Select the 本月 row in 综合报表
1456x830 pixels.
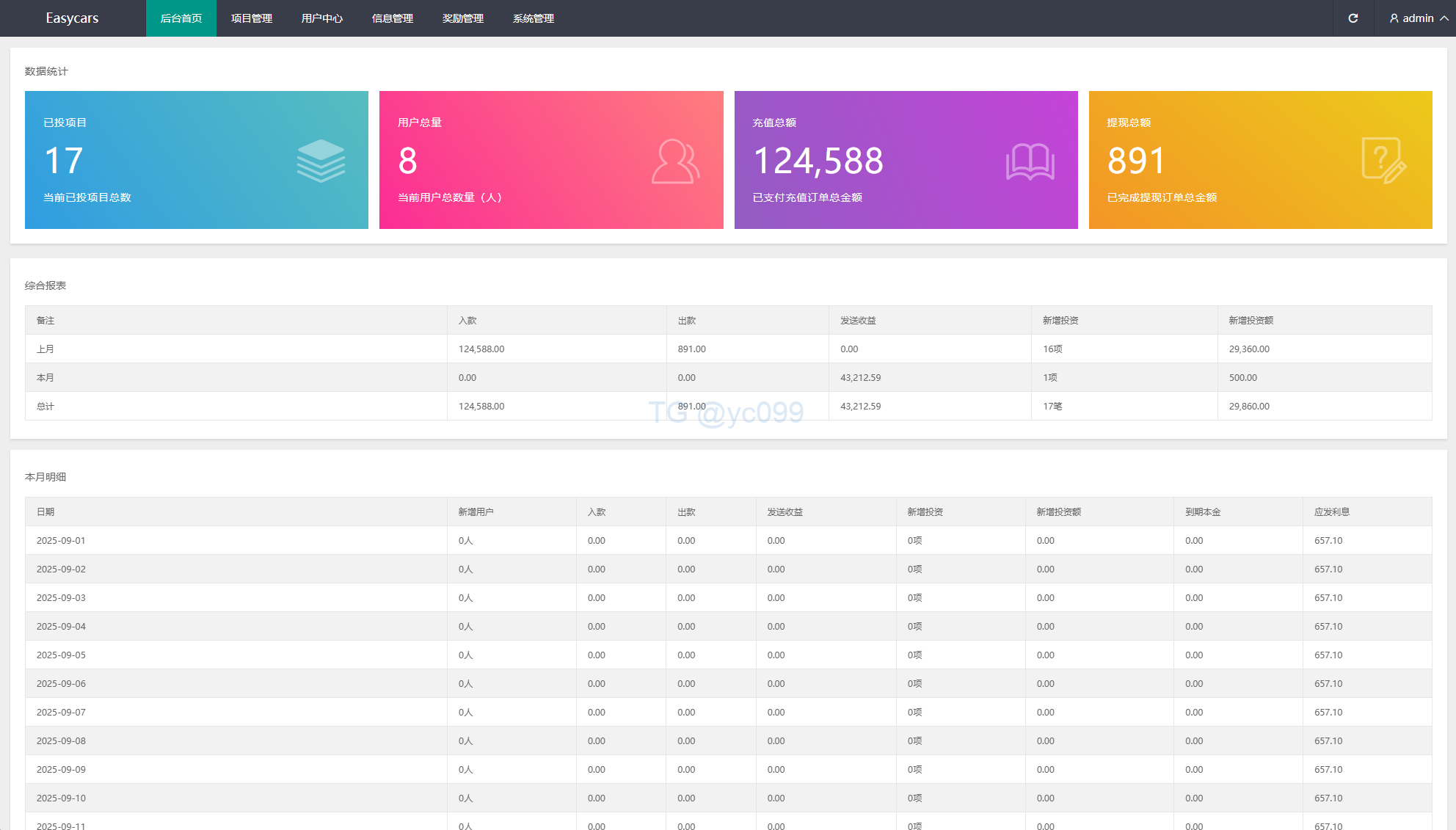45,377
